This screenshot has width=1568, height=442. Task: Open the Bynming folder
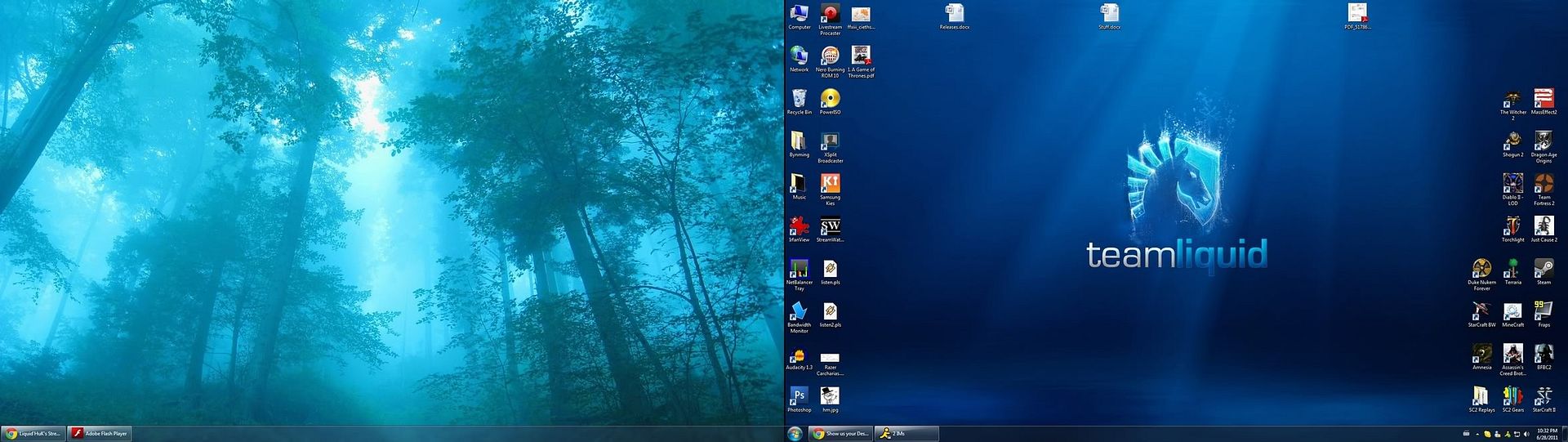coord(799,145)
